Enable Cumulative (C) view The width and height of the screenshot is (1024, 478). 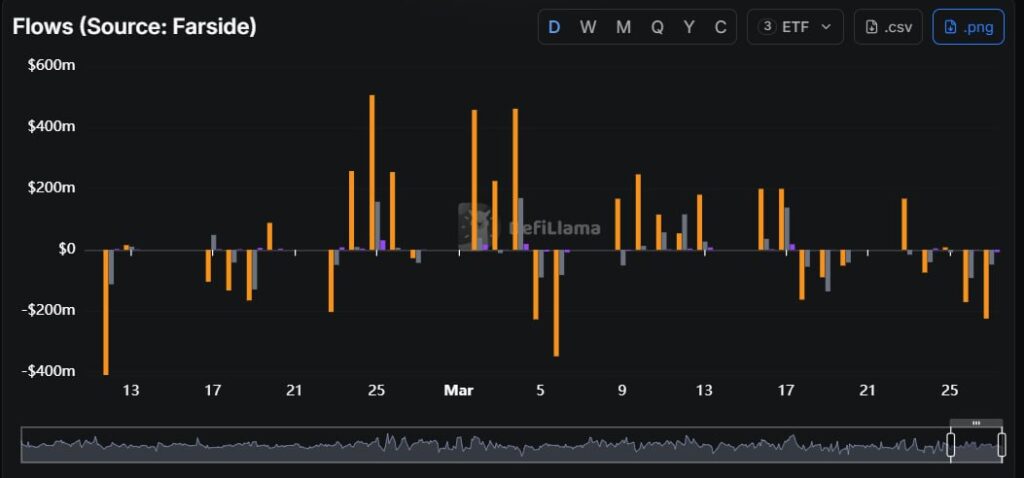720,27
